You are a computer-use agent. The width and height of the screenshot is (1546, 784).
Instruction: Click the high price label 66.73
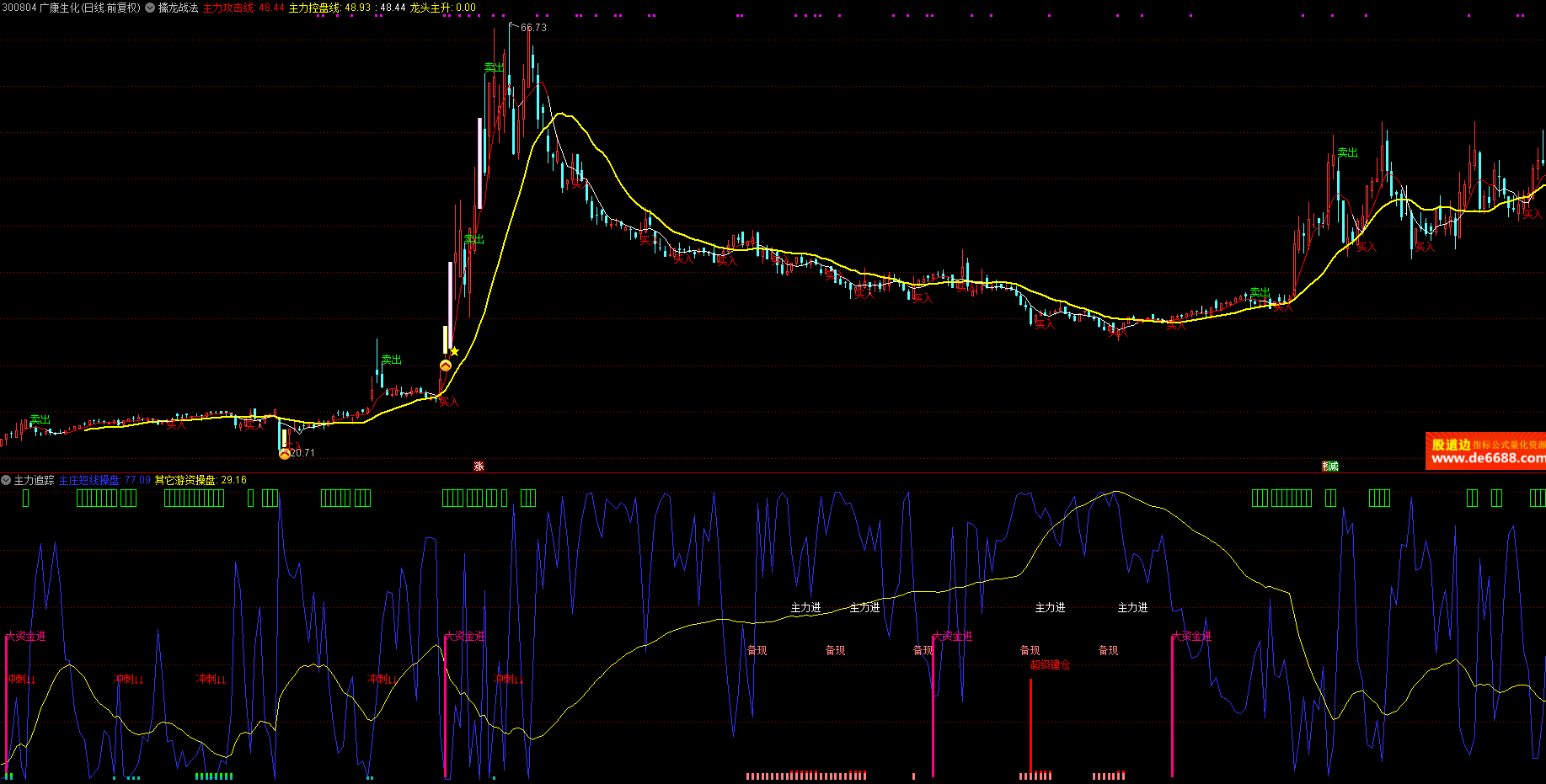point(533,28)
